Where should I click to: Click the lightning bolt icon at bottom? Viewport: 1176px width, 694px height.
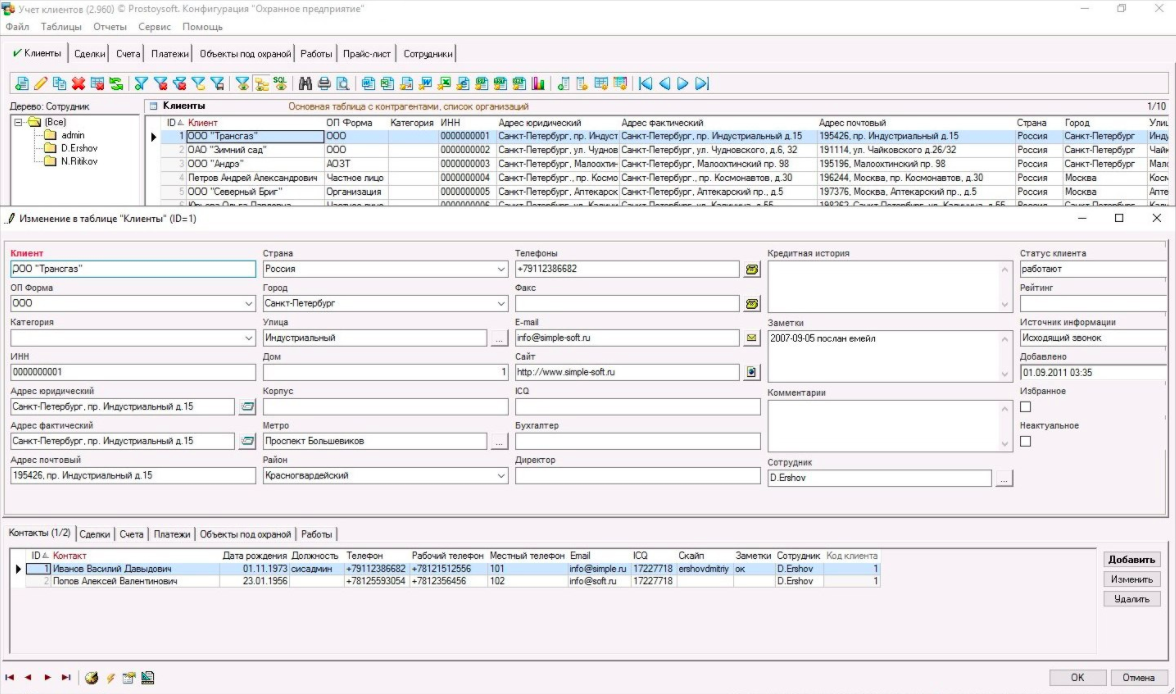tap(110, 677)
